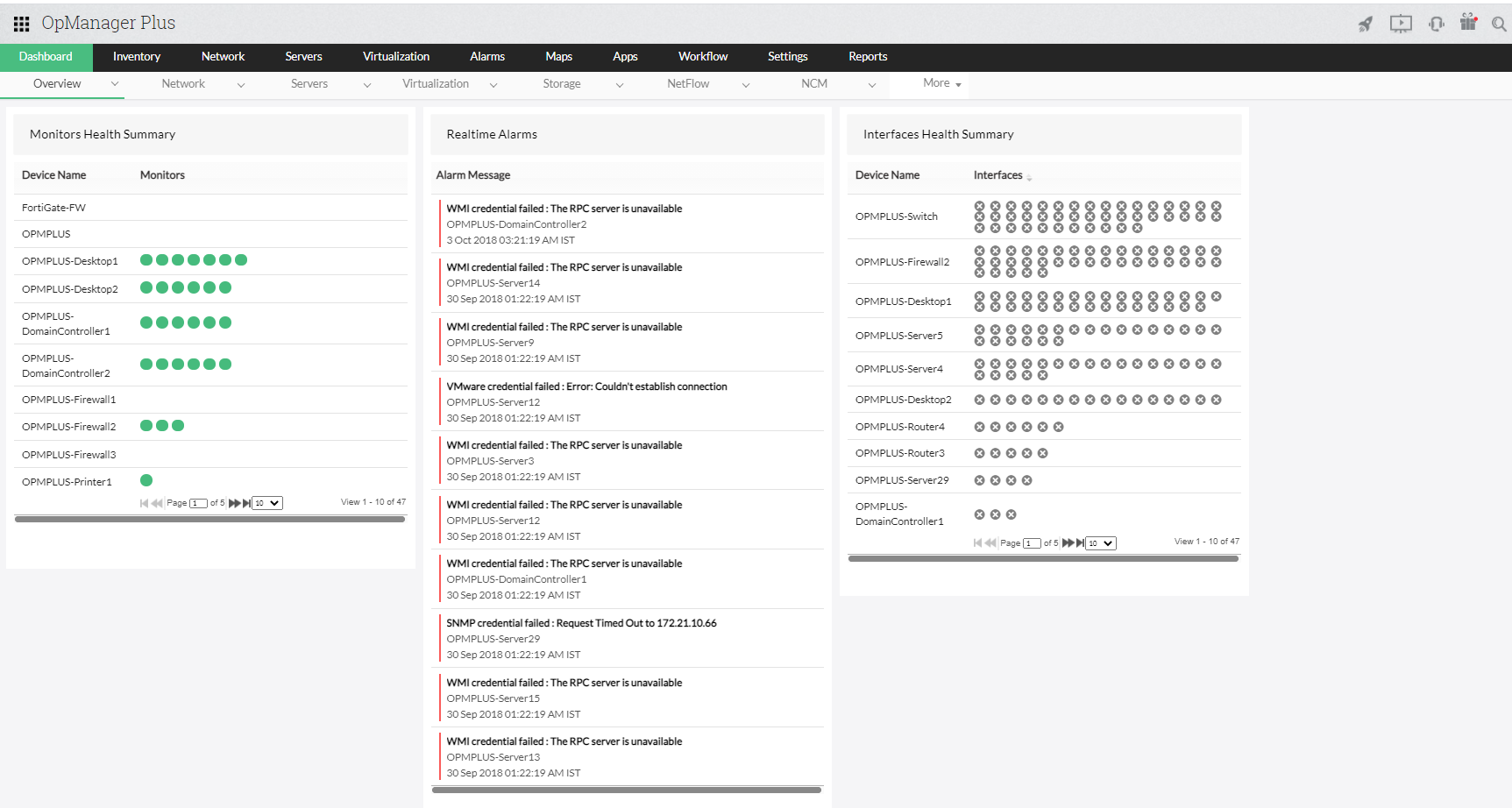1512x808 pixels.
Task: Open the app grid launcher icon
Action: [21, 24]
